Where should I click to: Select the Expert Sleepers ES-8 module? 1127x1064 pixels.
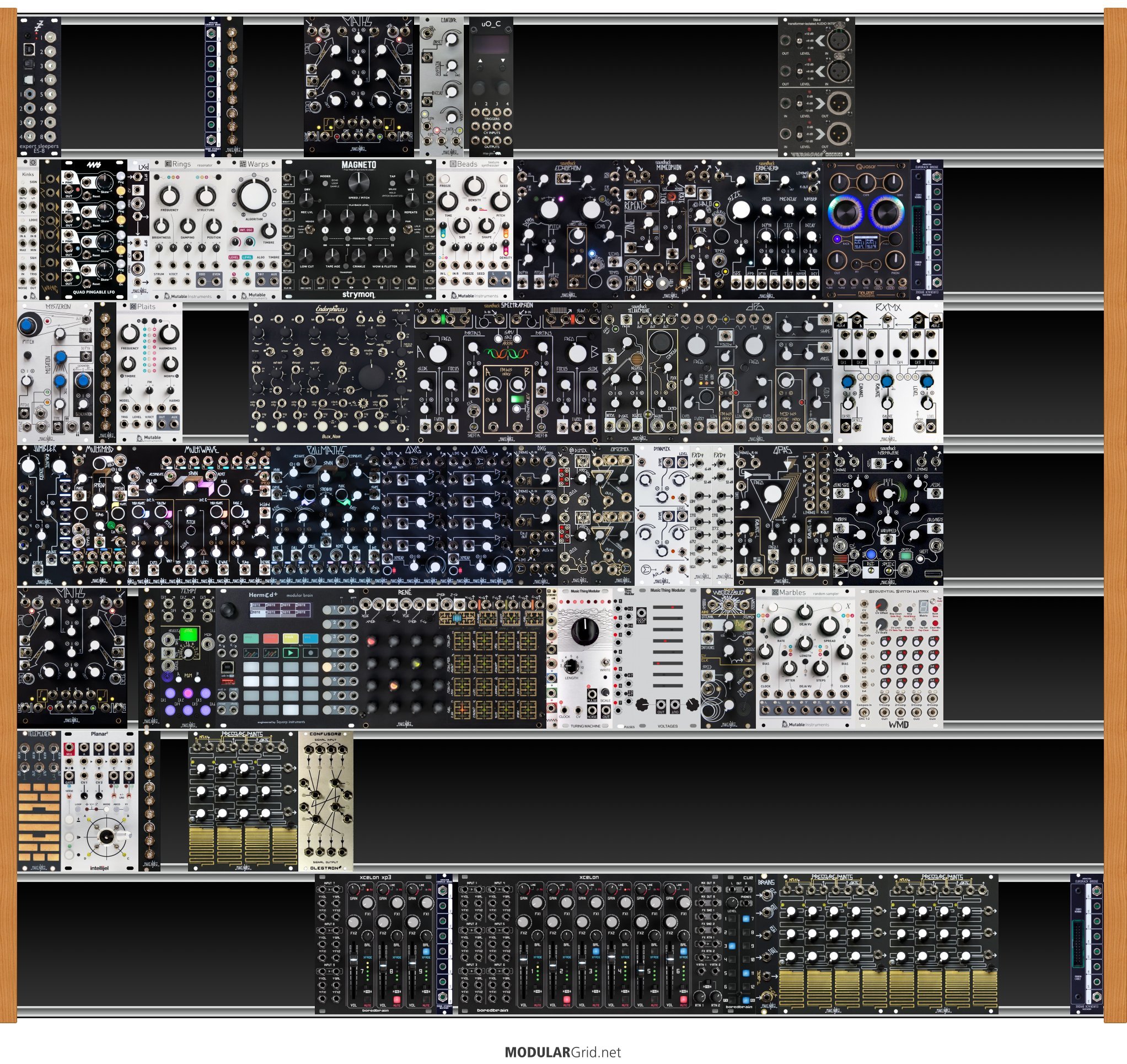coord(39,86)
